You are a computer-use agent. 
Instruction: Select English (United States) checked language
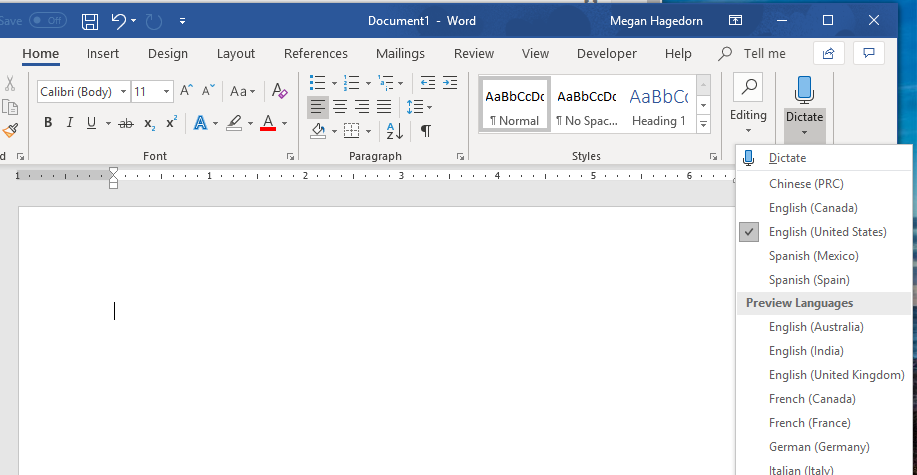tap(827, 232)
